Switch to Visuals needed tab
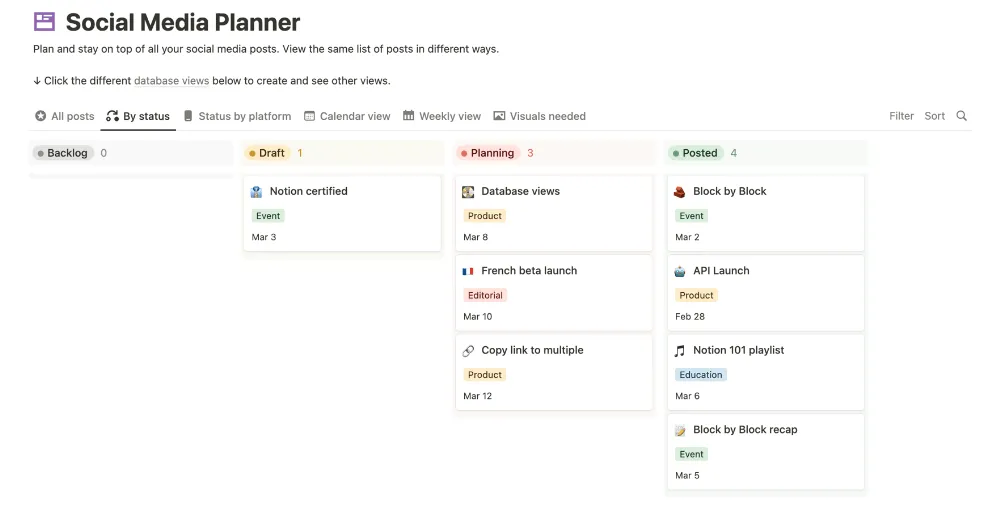Screen dimensions: 1006x532 pyautogui.click(x=540, y=116)
